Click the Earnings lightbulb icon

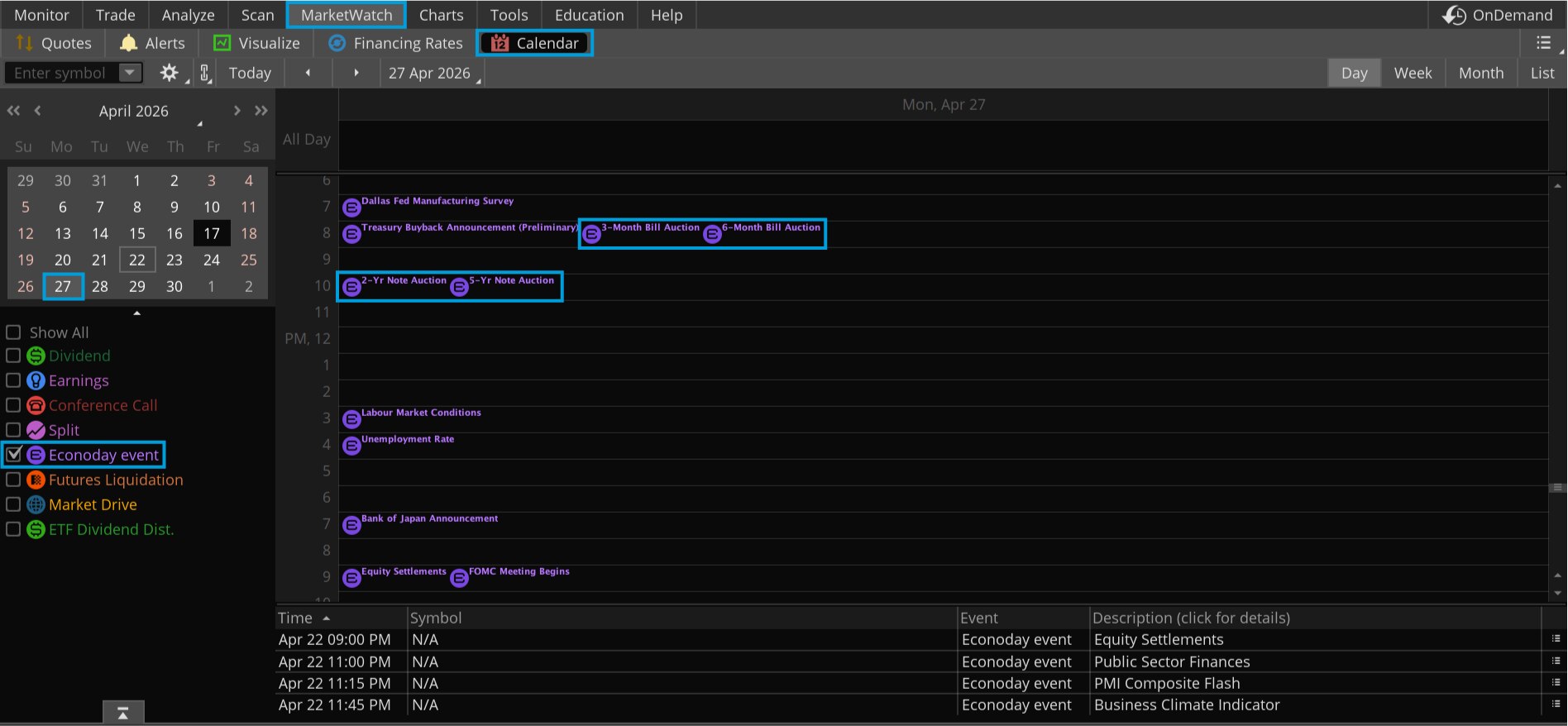pyautogui.click(x=36, y=380)
